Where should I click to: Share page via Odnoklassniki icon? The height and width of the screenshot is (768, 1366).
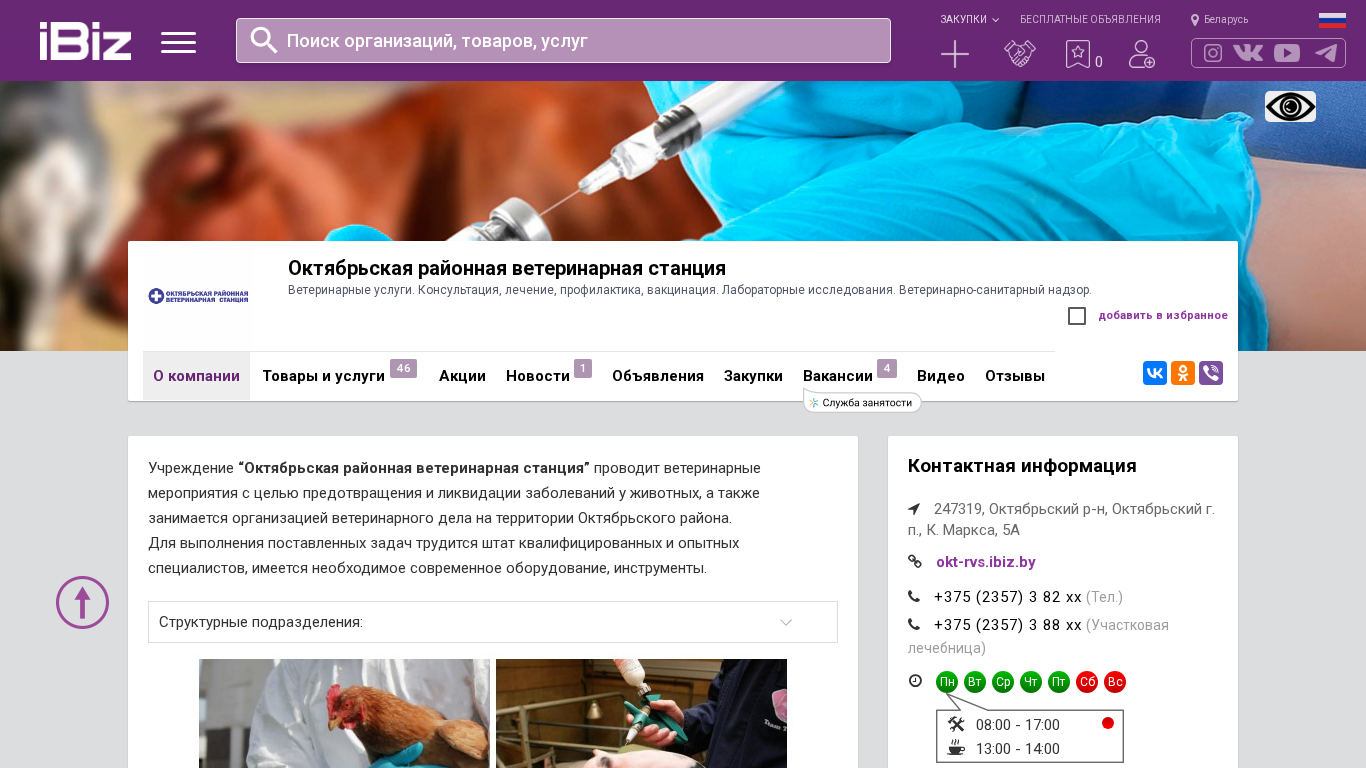click(x=1183, y=373)
